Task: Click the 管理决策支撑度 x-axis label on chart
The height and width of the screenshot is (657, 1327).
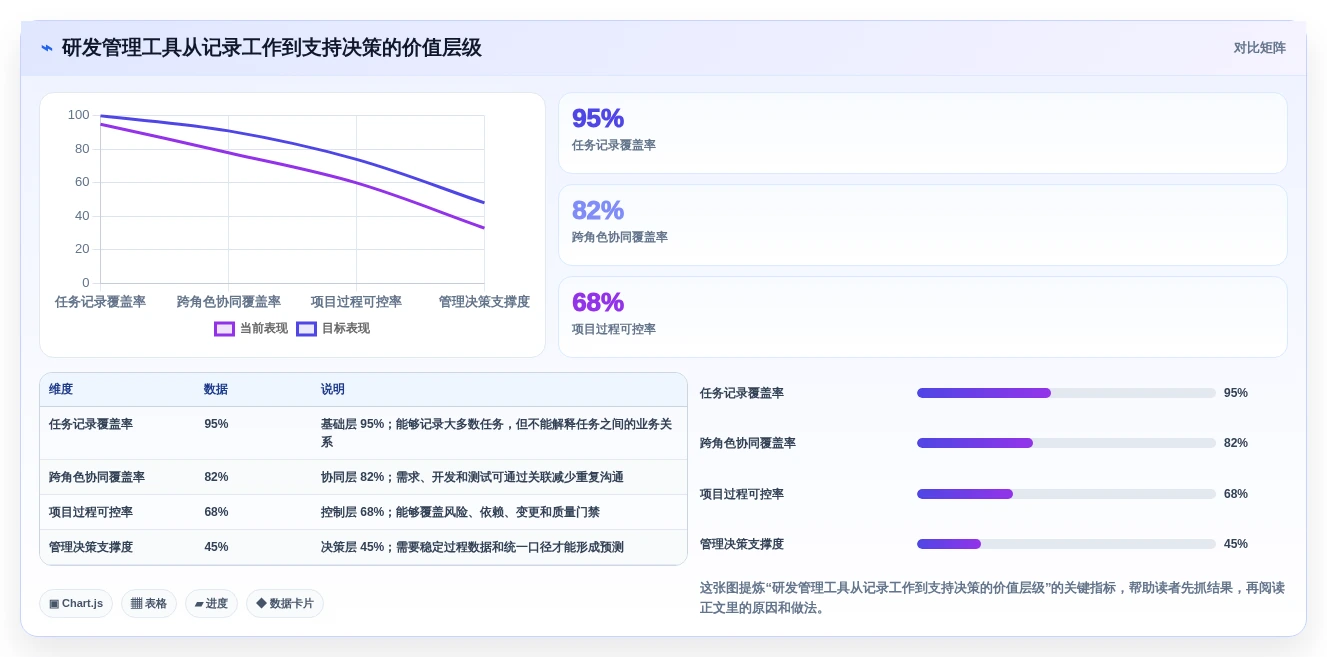Action: pos(484,302)
